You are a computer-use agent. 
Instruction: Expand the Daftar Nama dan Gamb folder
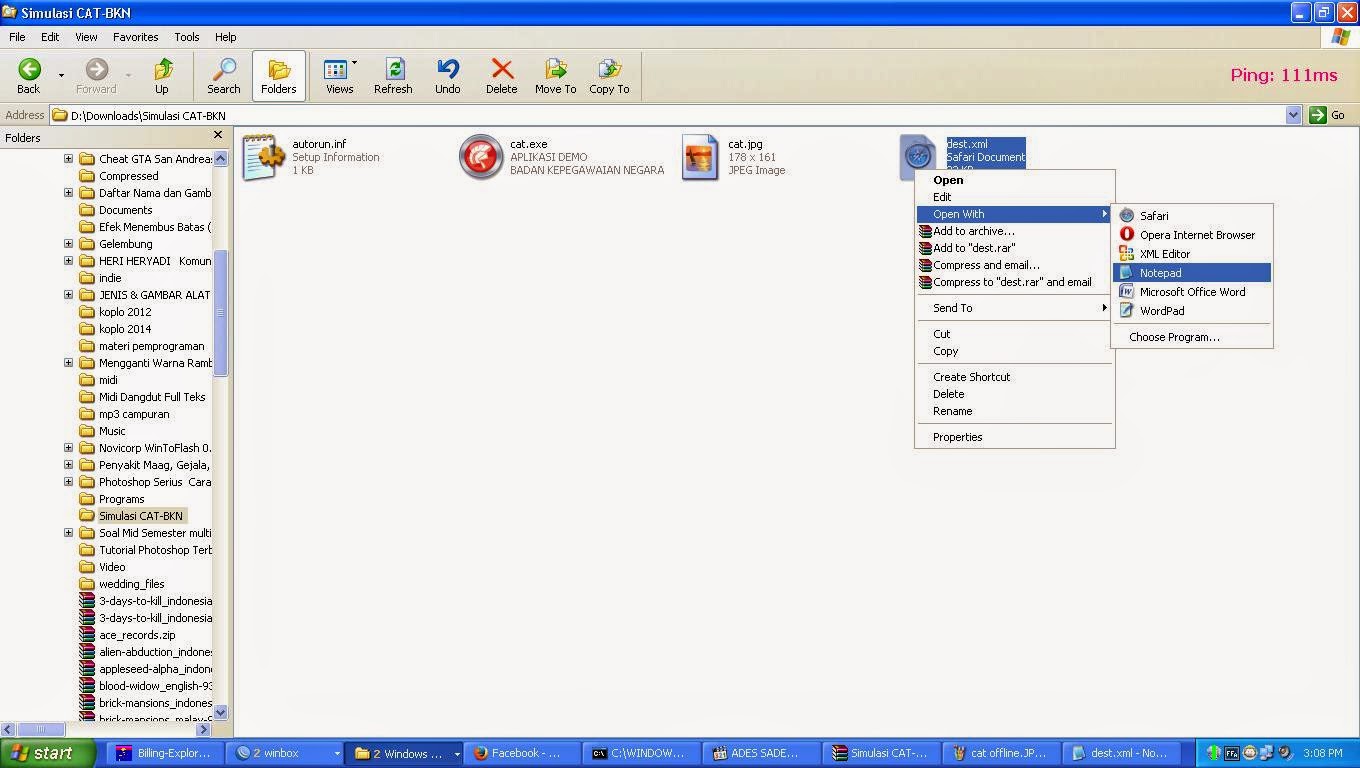click(x=68, y=193)
